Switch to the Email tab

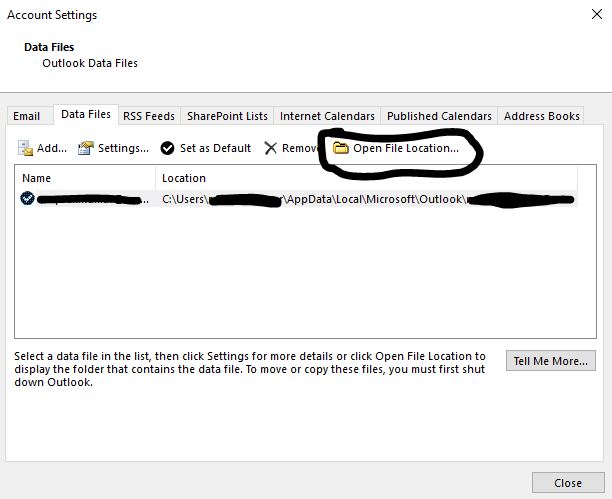[x=27, y=116]
